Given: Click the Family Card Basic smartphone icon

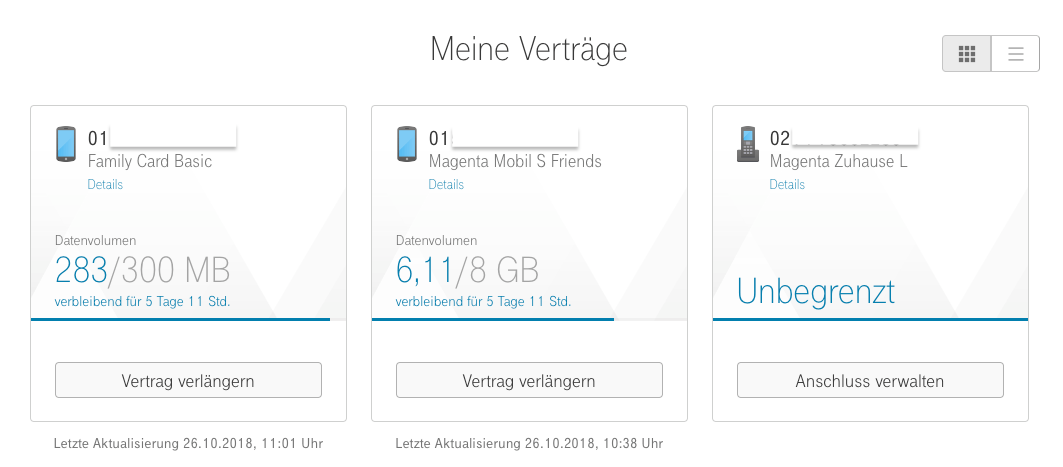Looking at the screenshot, I should [x=66, y=144].
